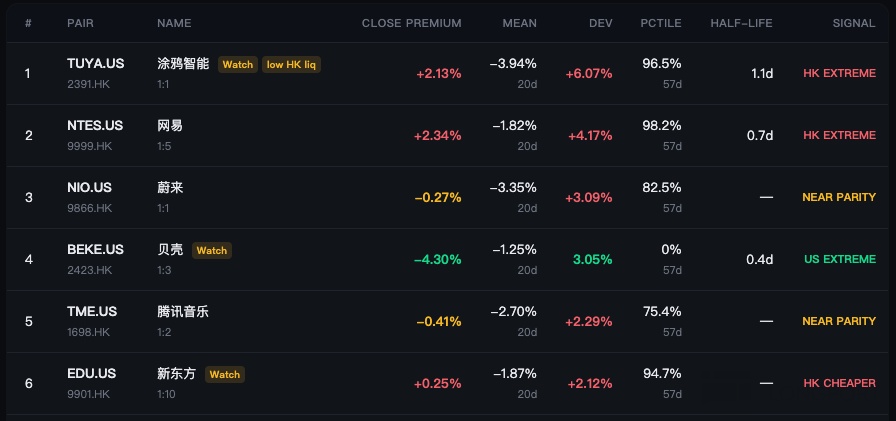Click the low HK liq badge
The image size is (896, 421).
pos(291,65)
